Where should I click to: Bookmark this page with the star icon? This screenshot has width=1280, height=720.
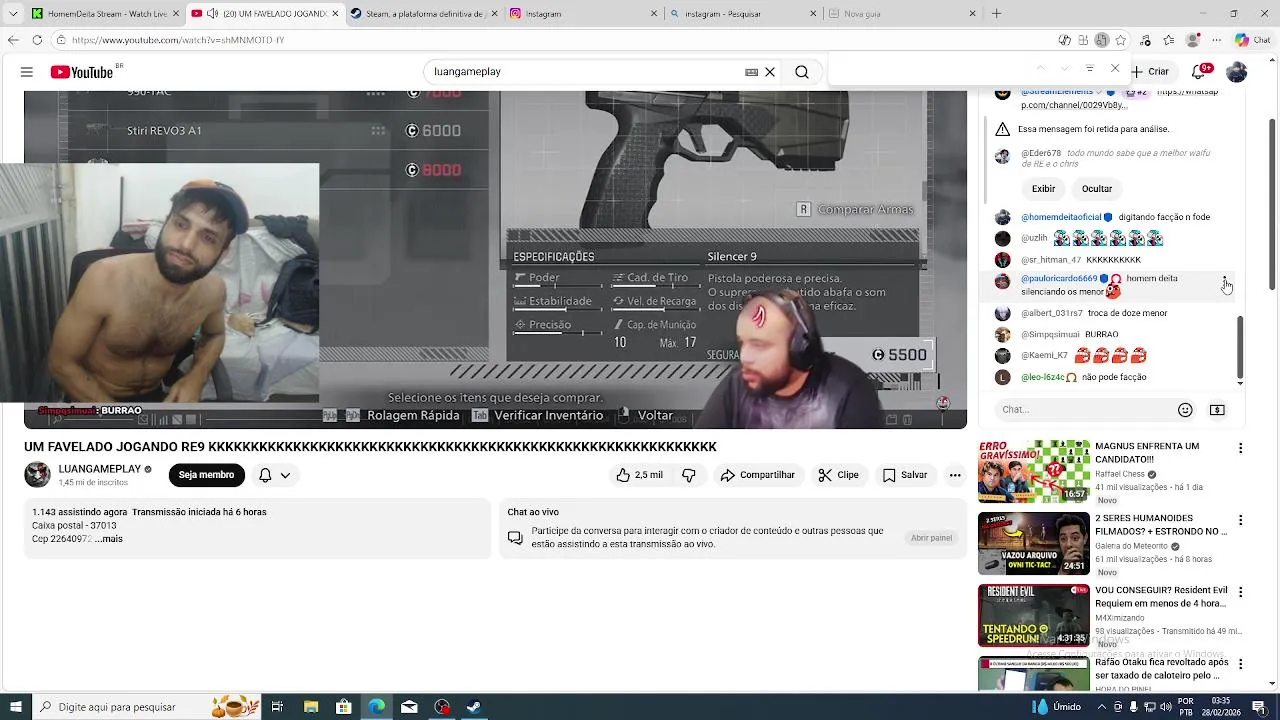click(1120, 40)
